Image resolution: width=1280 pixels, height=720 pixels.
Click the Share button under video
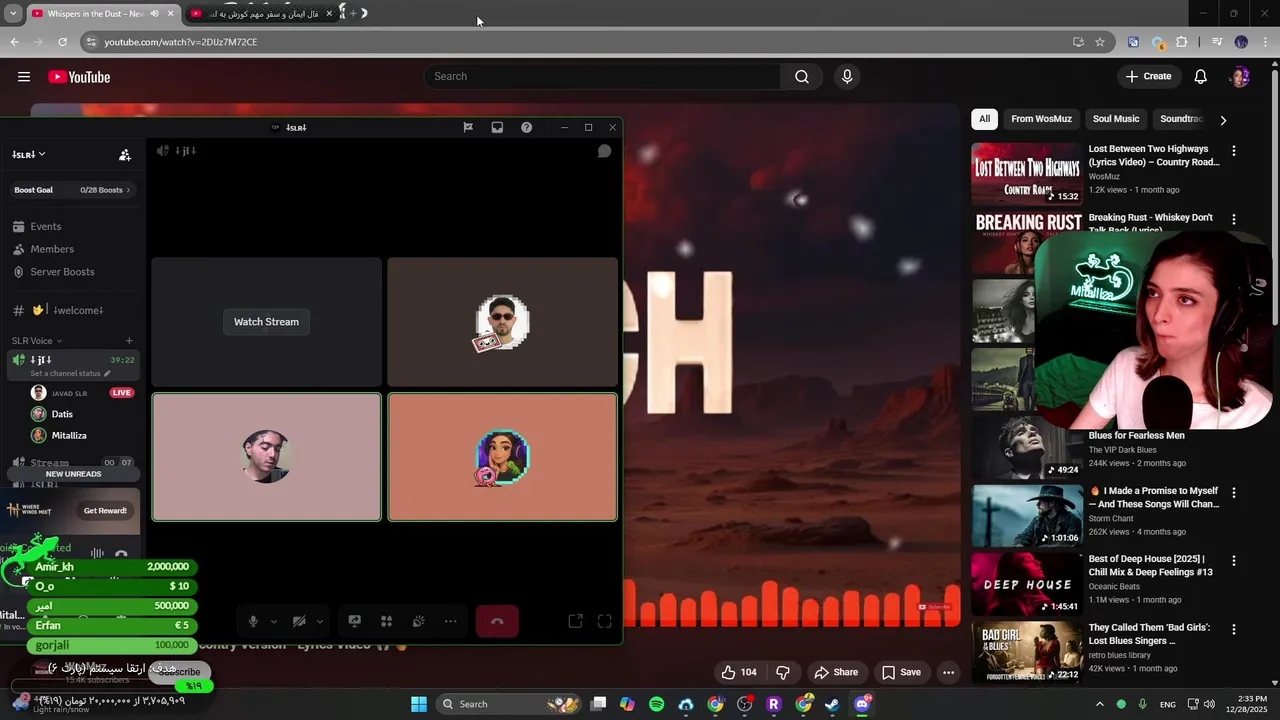[836, 672]
